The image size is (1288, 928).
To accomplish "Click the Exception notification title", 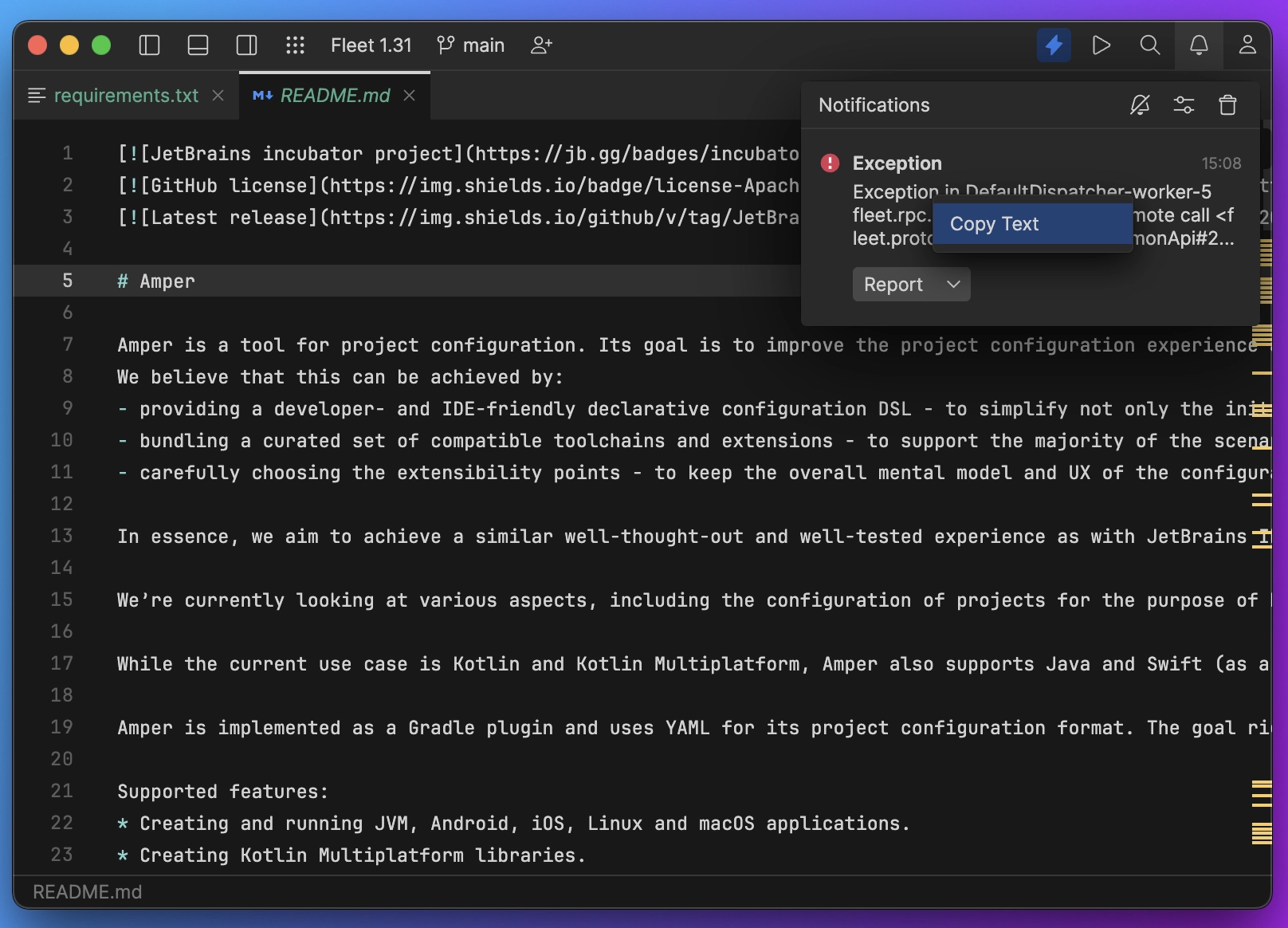I will pyautogui.click(x=897, y=163).
